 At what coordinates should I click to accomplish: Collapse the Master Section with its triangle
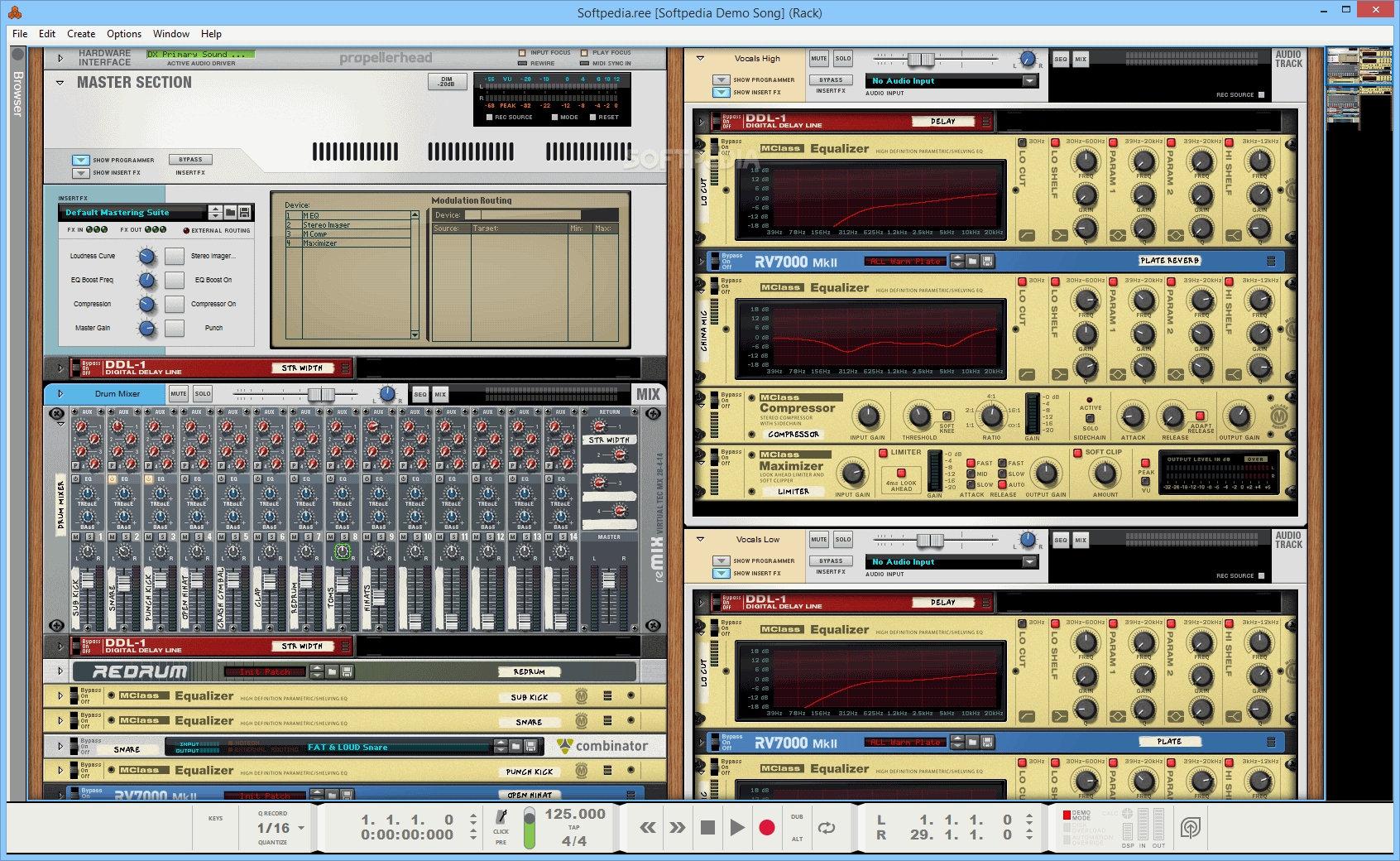point(60,83)
